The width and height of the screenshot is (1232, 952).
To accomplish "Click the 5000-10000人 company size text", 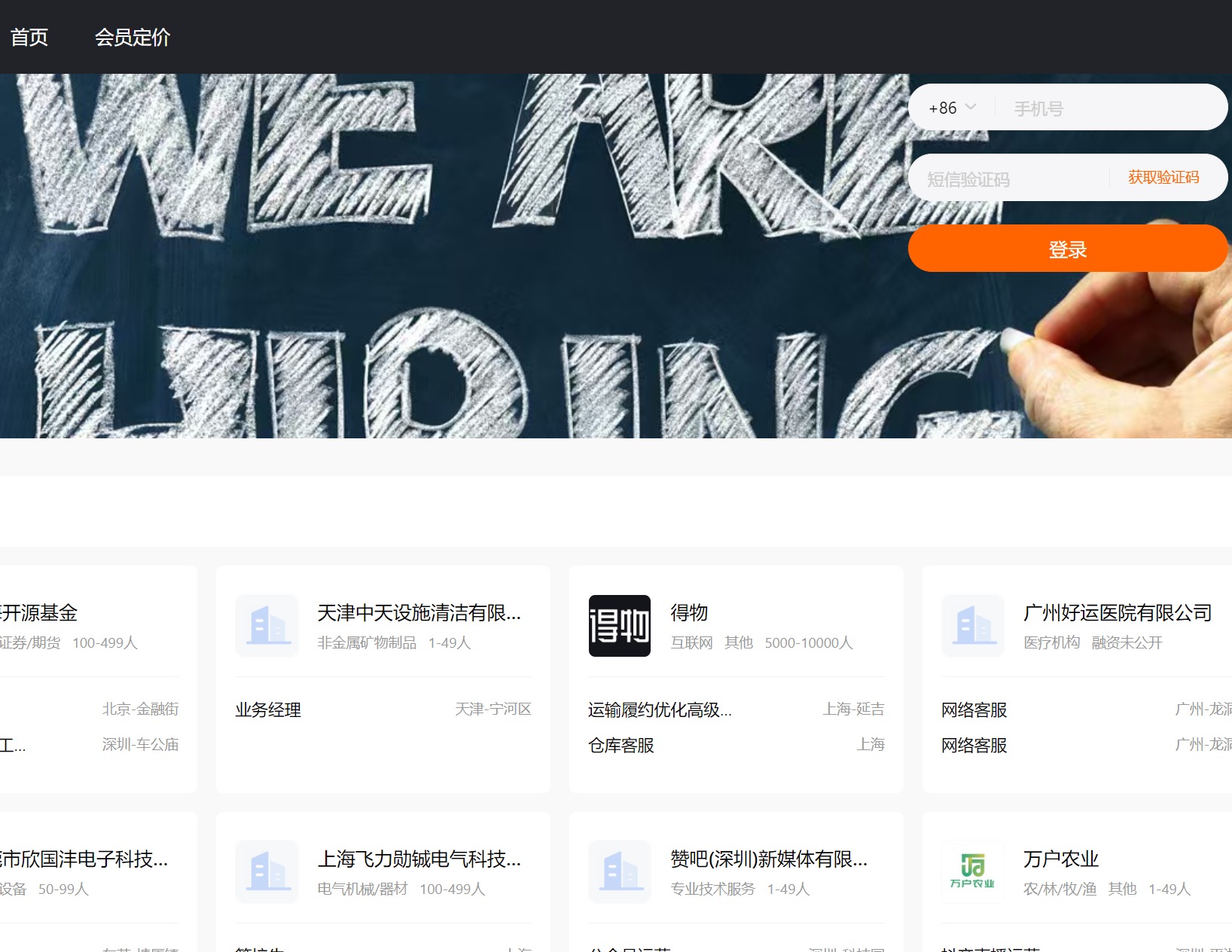I will coord(809,642).
